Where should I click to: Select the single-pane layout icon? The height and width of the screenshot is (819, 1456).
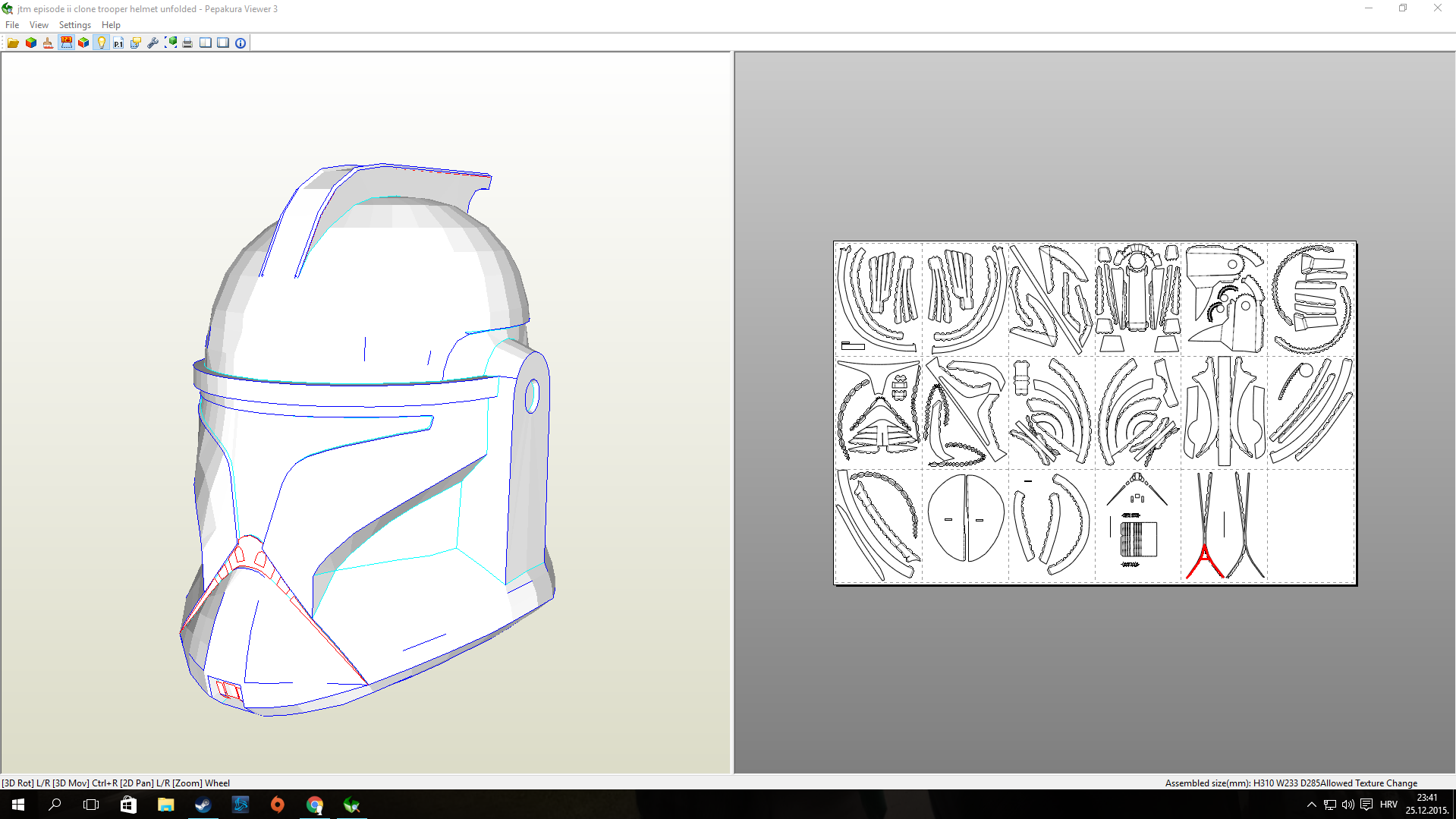click(223, 43)
